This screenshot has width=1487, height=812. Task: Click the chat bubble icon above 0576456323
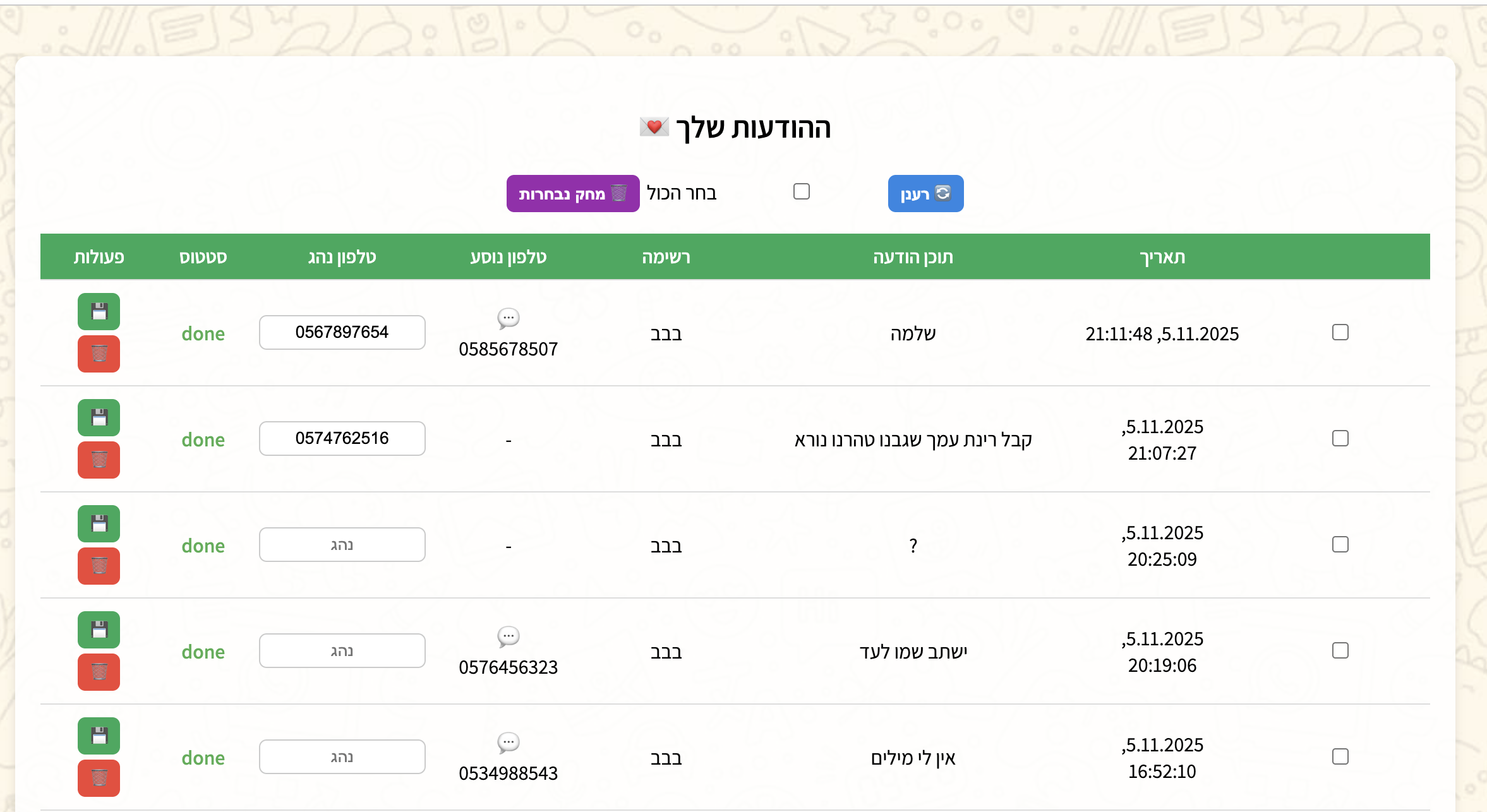point(508,637)
